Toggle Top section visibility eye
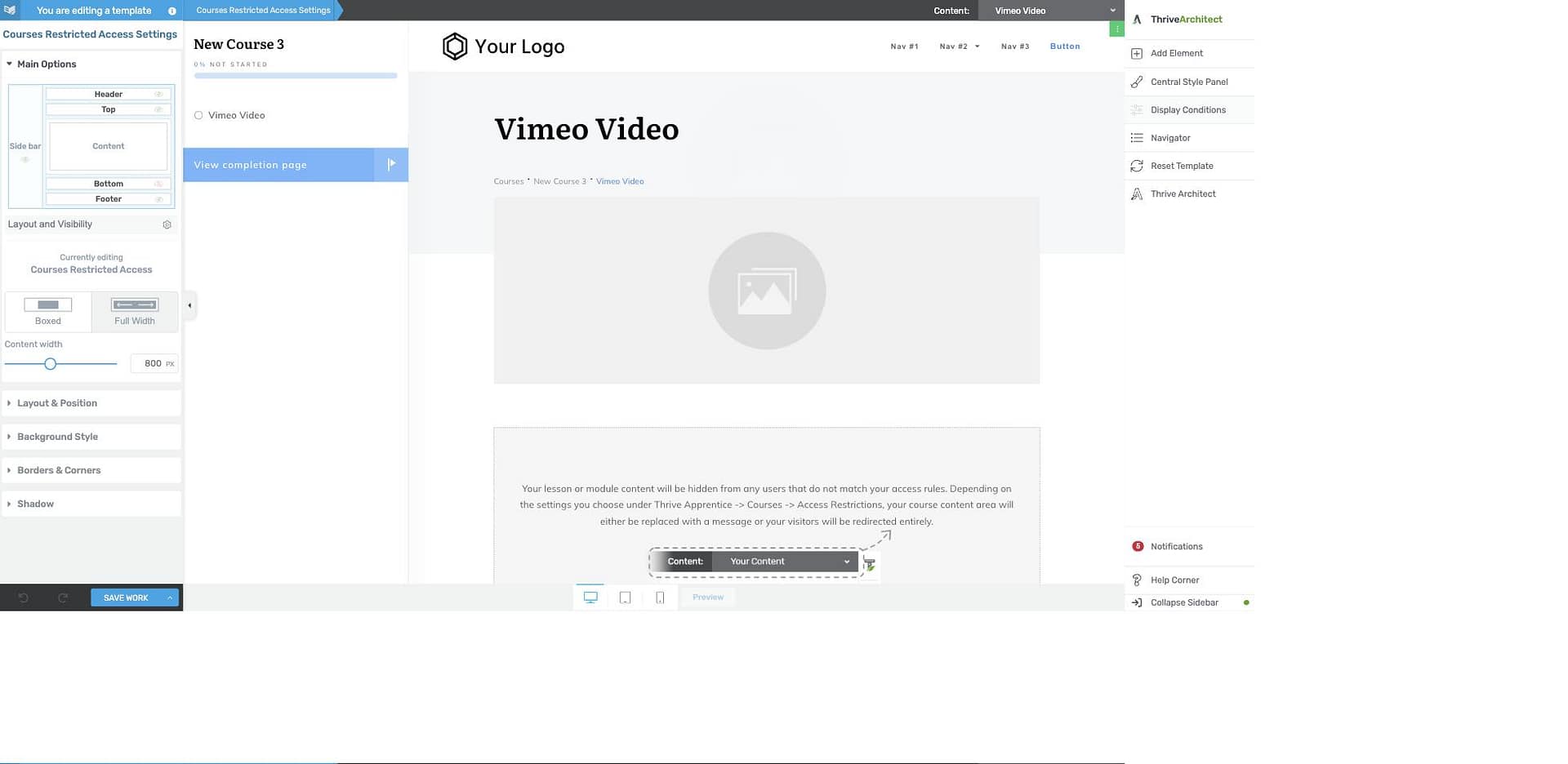This screenshot has height=764, width=1568. point(158,109)
